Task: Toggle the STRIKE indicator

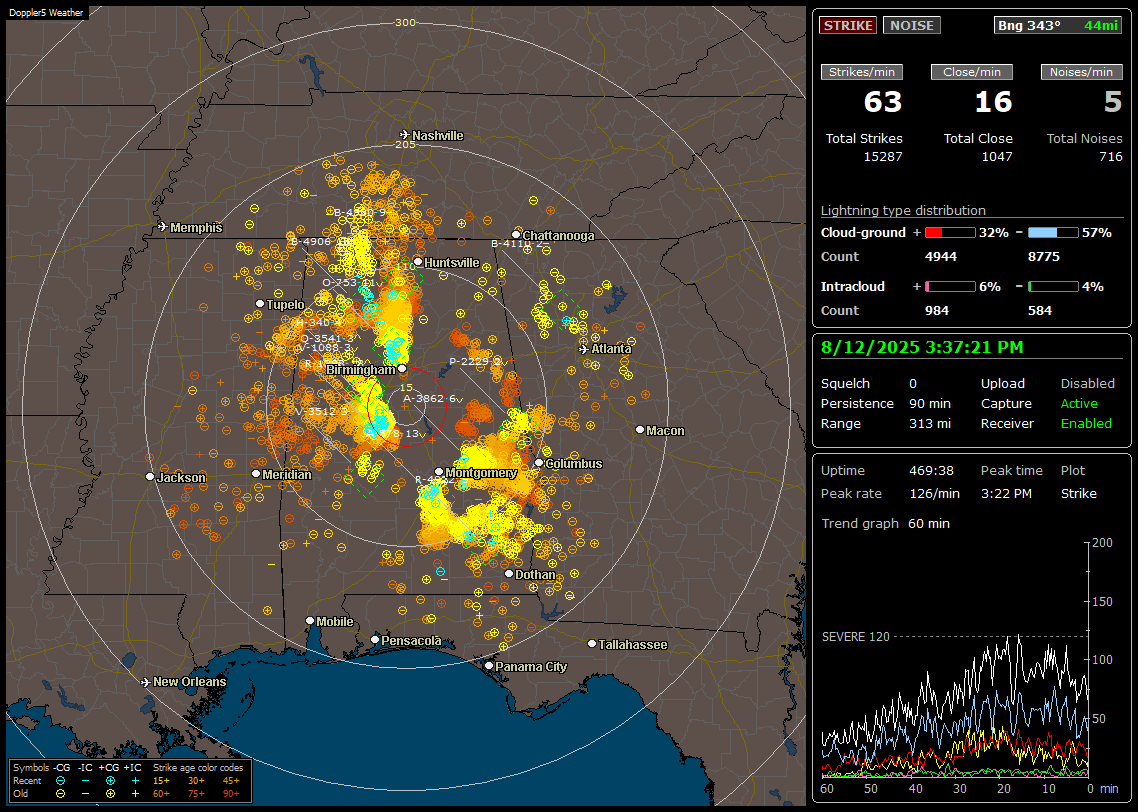Action: 848,25
